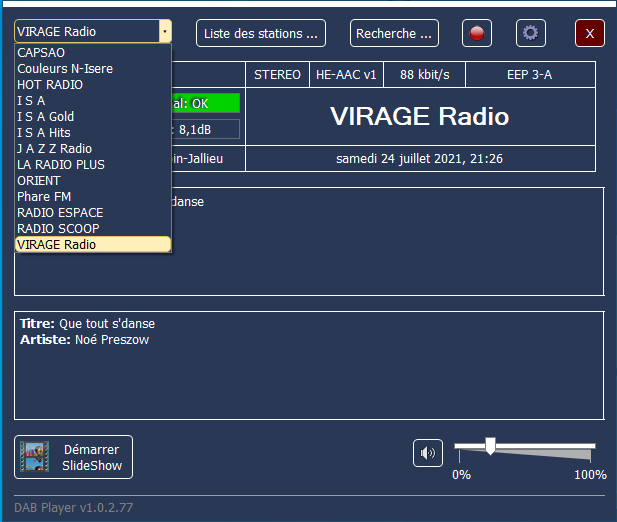617x522 pixels.
Task: Click the 100% label under the volume slider
Action: 590,475
